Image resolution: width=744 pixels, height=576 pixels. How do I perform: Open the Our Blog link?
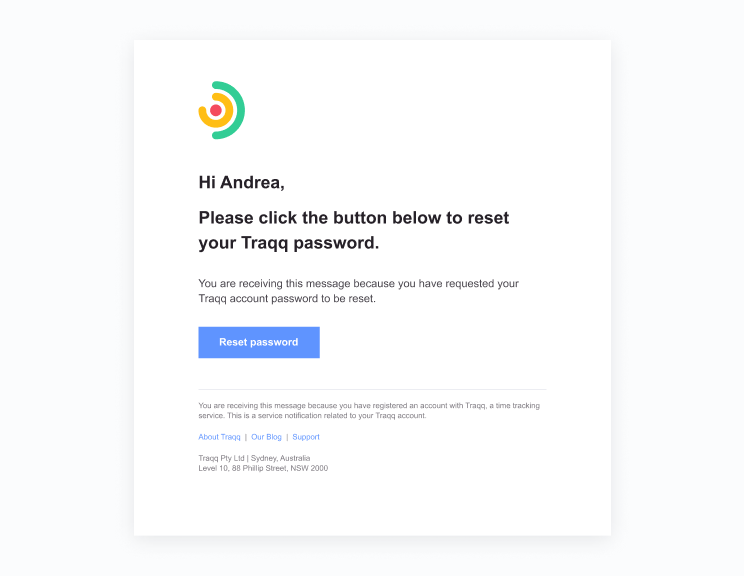coord(266,437)
